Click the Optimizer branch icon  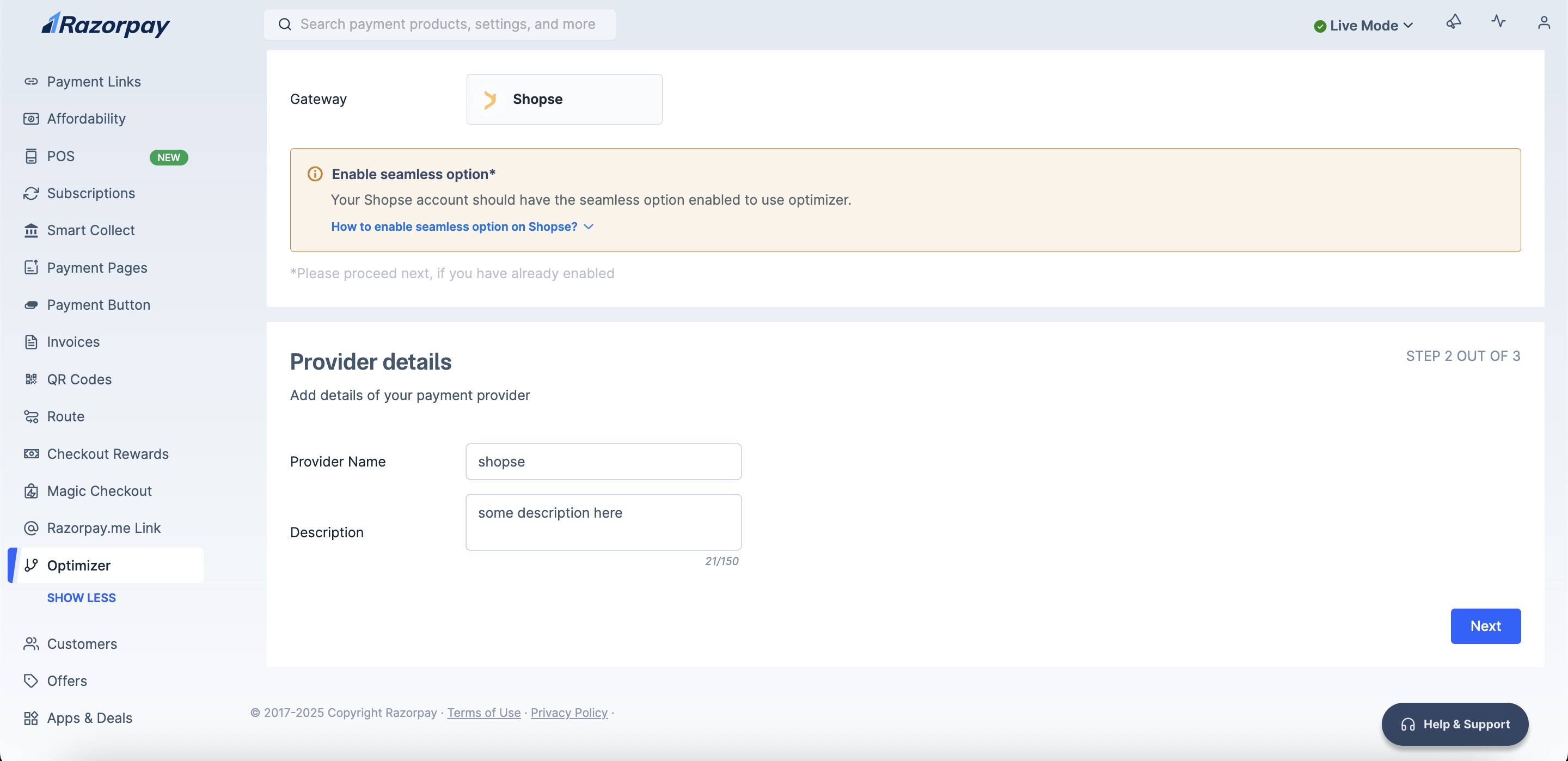point(31,566)
